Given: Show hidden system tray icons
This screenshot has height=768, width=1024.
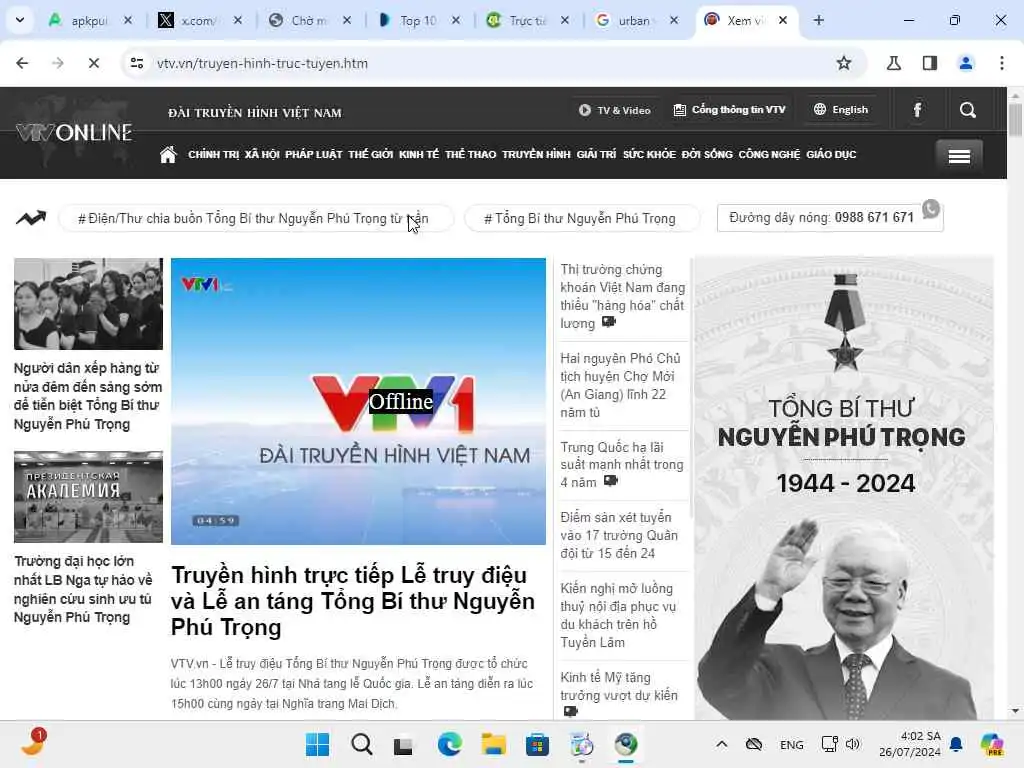Looking at the screenshot, I should [x=722, y=744].
